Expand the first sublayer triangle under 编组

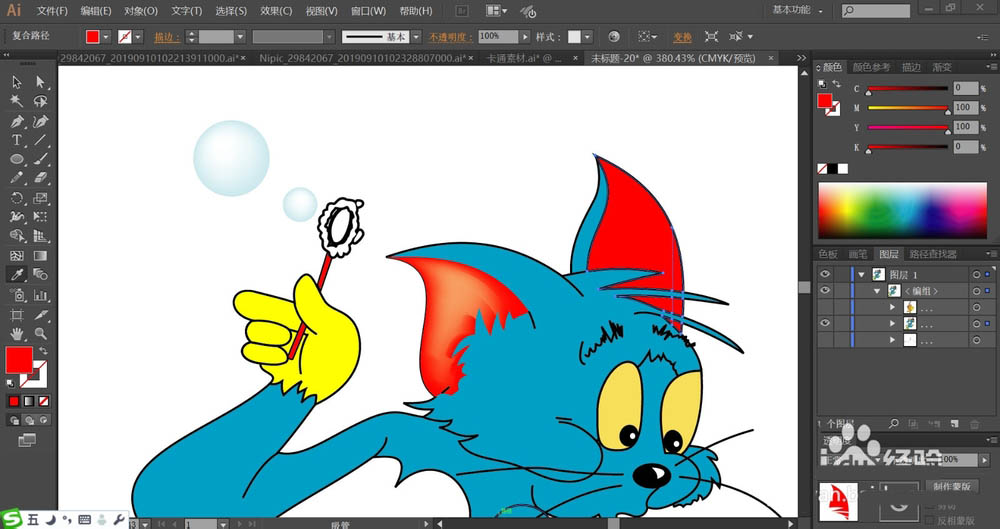coord(893,308)
